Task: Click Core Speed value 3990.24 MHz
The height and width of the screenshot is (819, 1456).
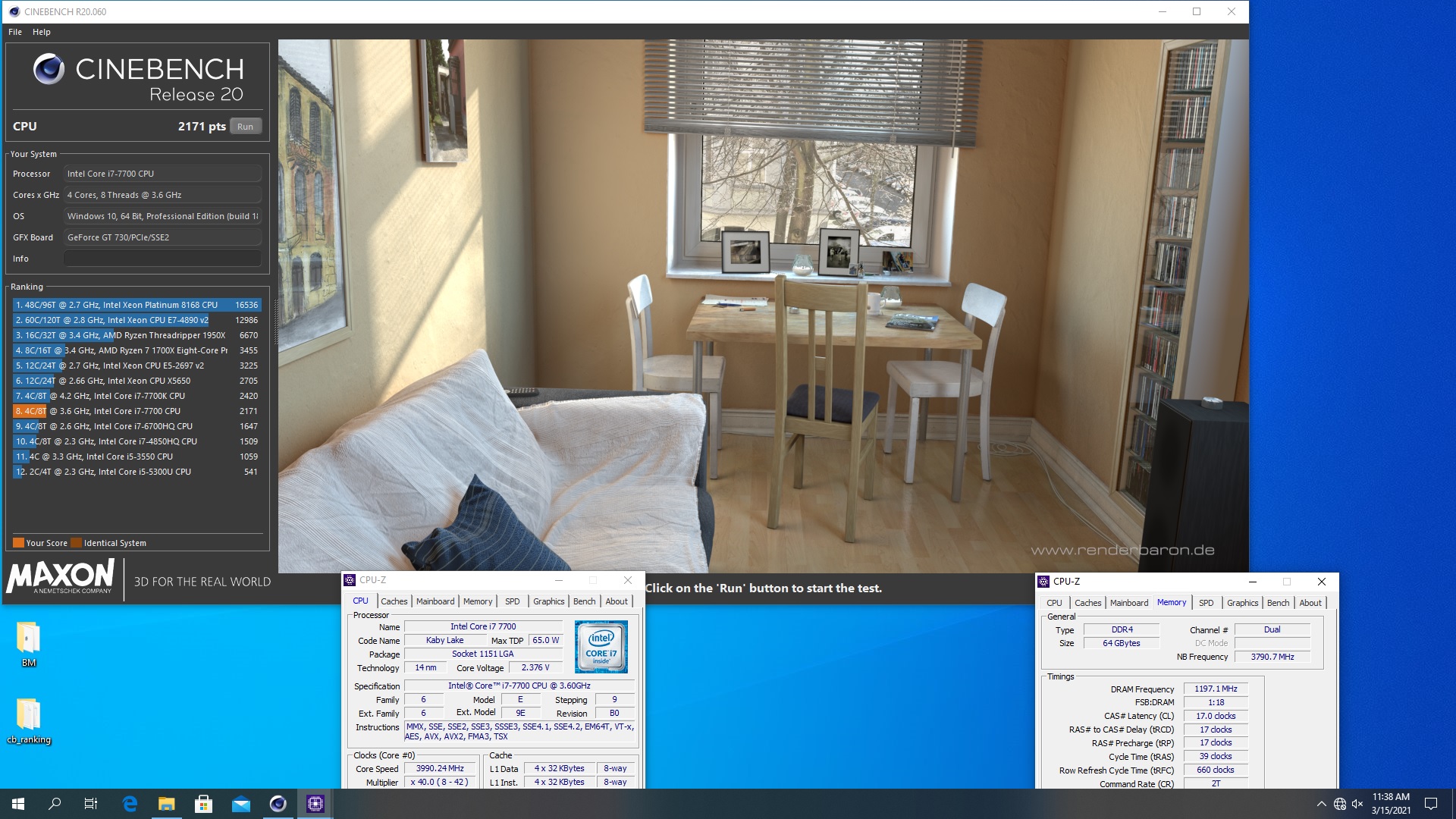Action: 440,768
